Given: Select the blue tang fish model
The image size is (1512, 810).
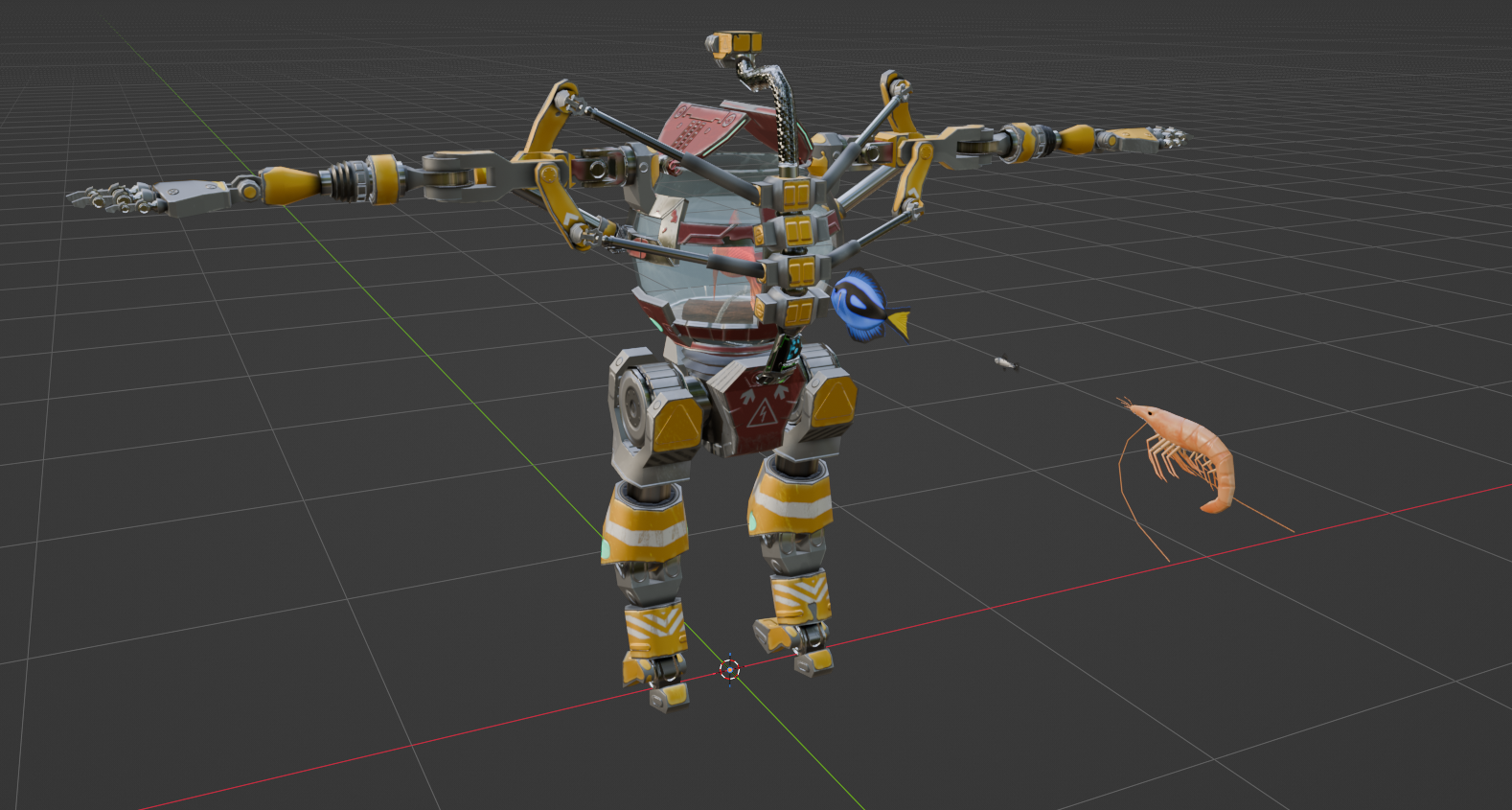Looking at the screenshot, I should point(868,306).
